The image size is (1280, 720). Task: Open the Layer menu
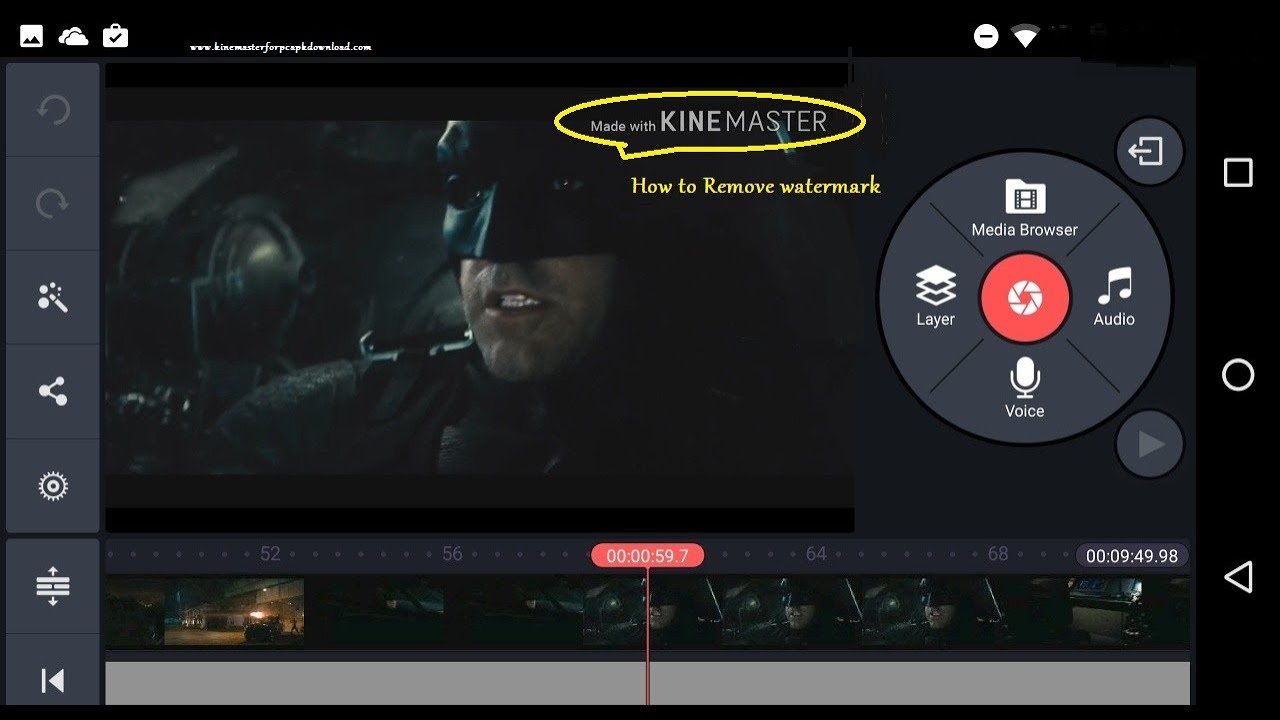[935, 296]
